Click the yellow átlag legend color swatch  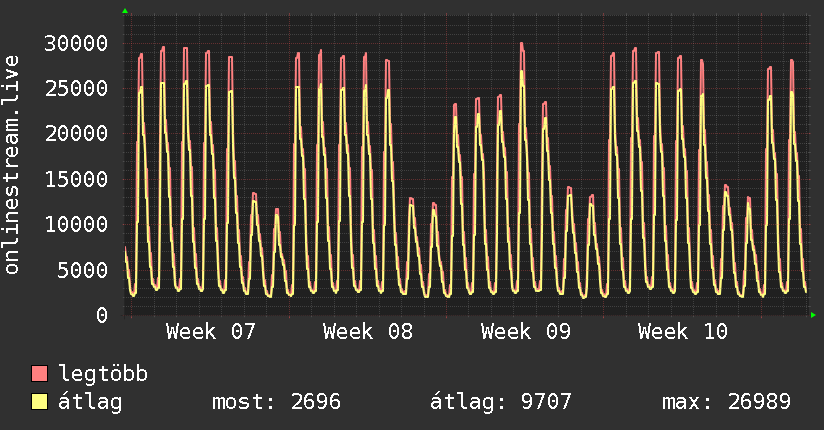pos(40,402)
